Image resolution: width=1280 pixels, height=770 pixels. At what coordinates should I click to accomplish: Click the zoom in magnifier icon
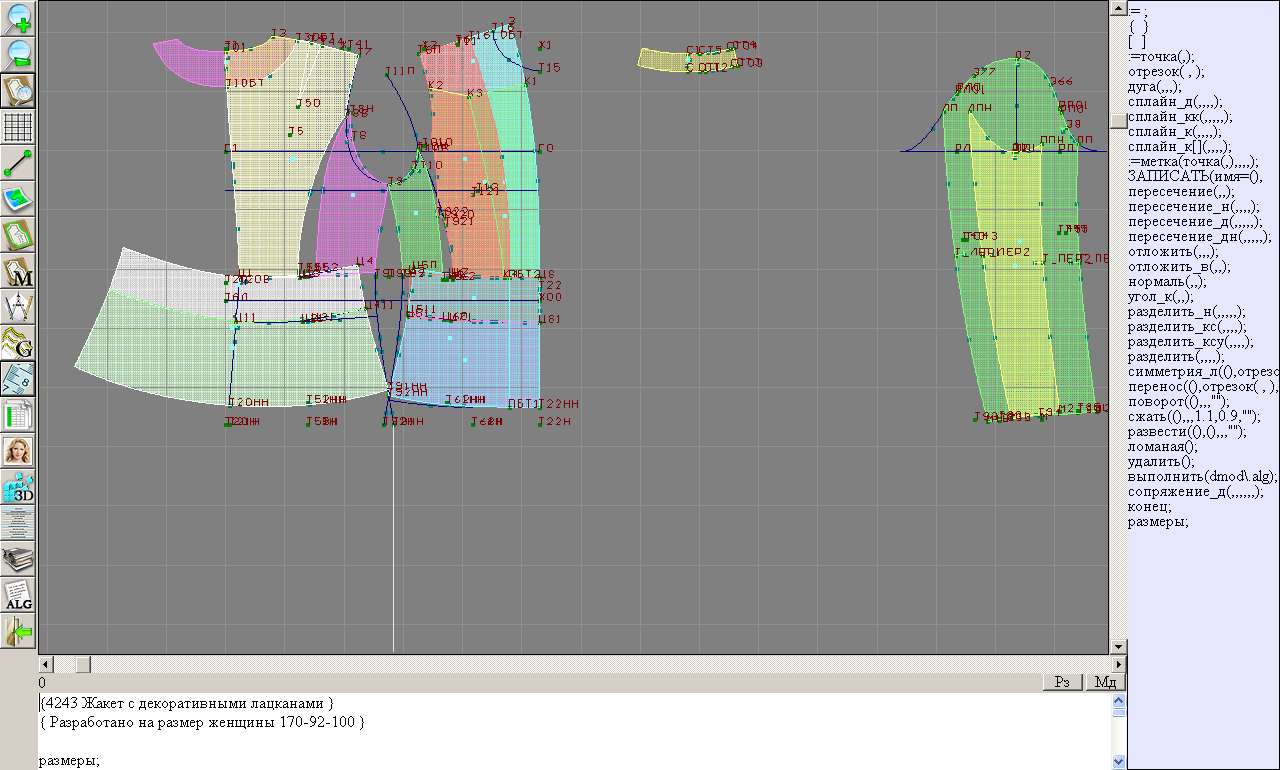click(19, 18)
